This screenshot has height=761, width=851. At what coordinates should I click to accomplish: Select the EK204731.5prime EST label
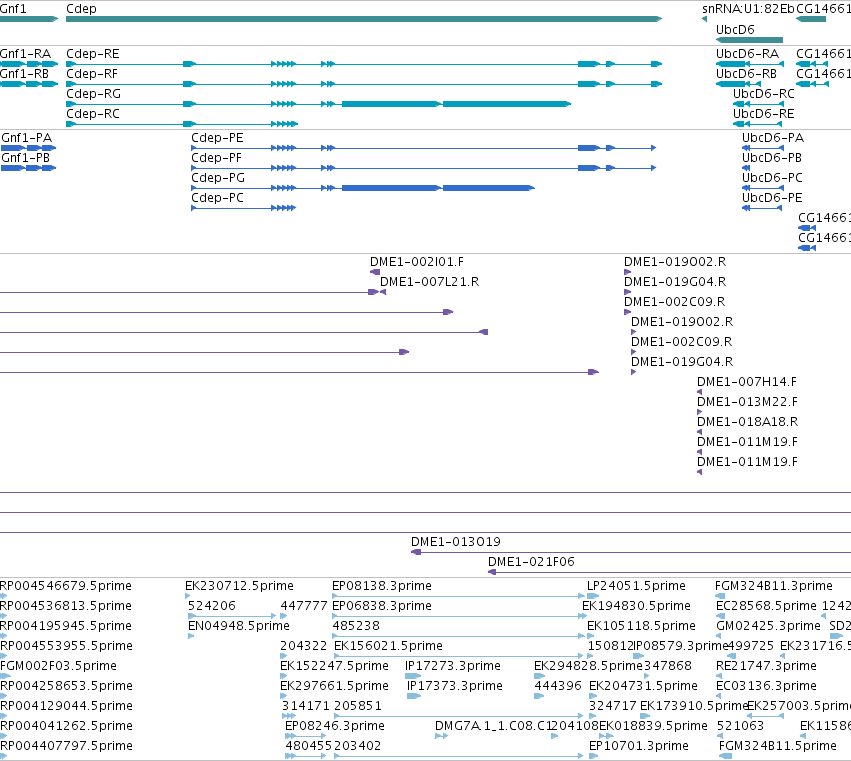coord(643,686)
